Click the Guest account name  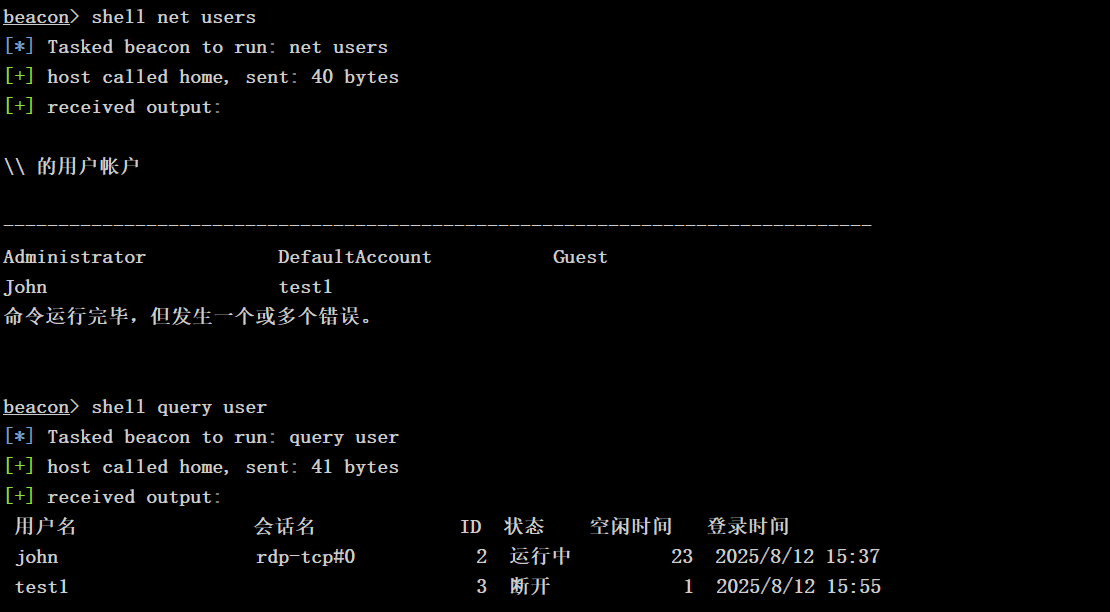click(580, 257)
